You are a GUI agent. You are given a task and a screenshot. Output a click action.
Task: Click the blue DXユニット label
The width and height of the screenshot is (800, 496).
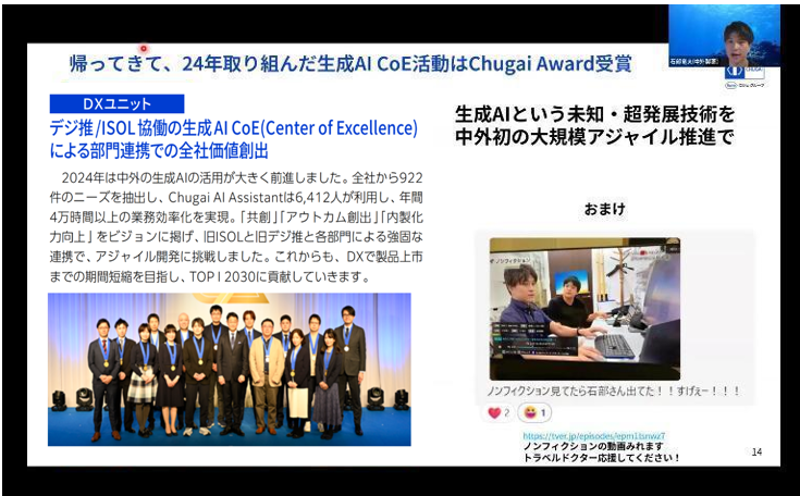(117, 104)
